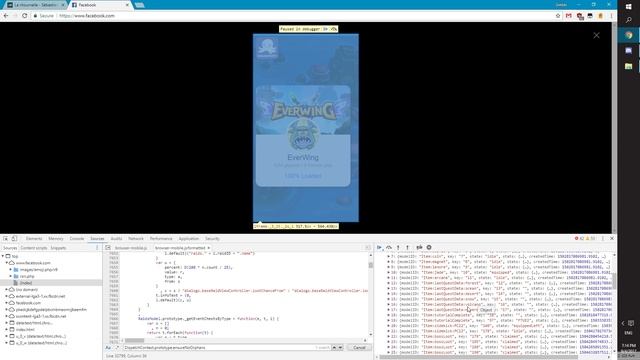640x360 pixels.
Task: Switch to the Network tab
Action: (x=136, y=238)
